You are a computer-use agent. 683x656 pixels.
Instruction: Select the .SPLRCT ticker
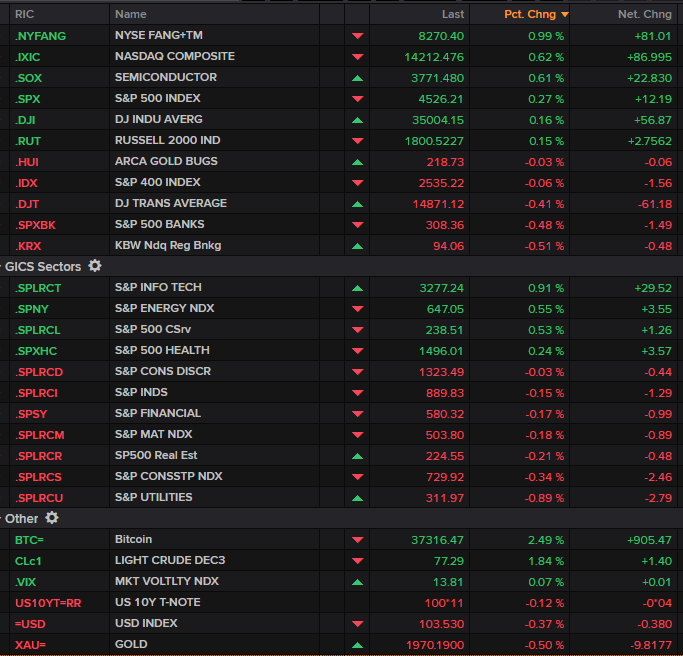point(38,288)
